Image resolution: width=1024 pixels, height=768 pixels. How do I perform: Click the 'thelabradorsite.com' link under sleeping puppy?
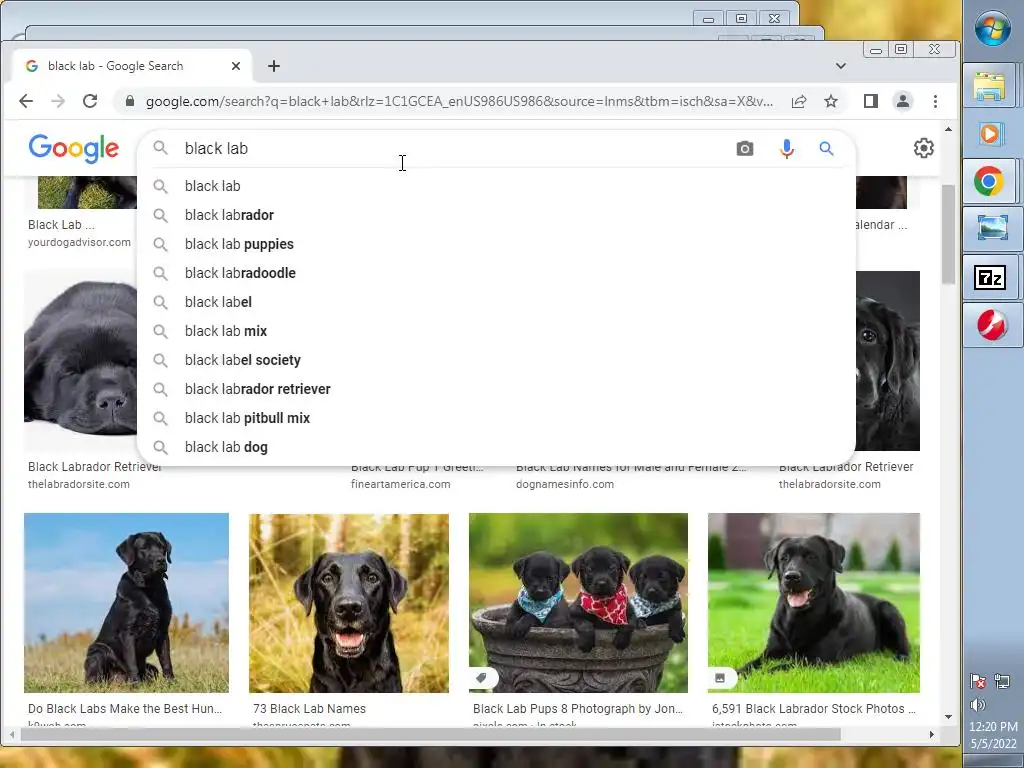[79, 484]
